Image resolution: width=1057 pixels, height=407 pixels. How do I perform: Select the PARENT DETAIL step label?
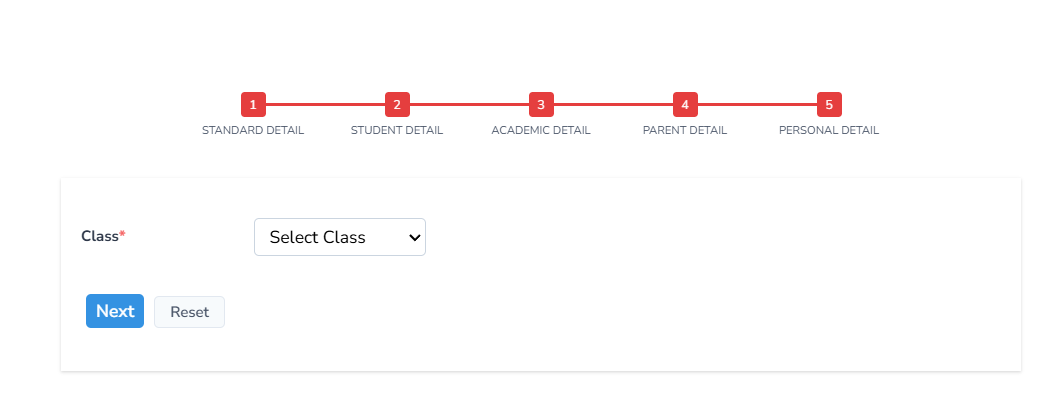[685, 131]
